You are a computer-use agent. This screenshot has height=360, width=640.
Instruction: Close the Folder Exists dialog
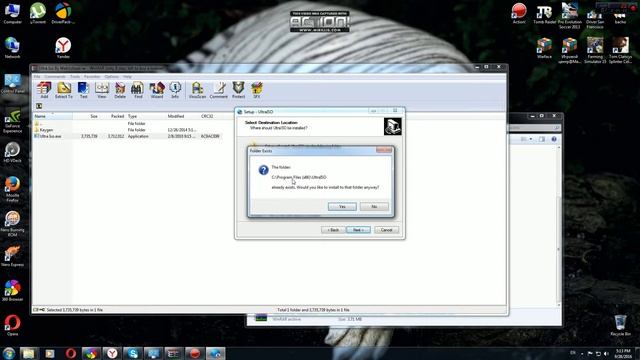tap(384, 150)
